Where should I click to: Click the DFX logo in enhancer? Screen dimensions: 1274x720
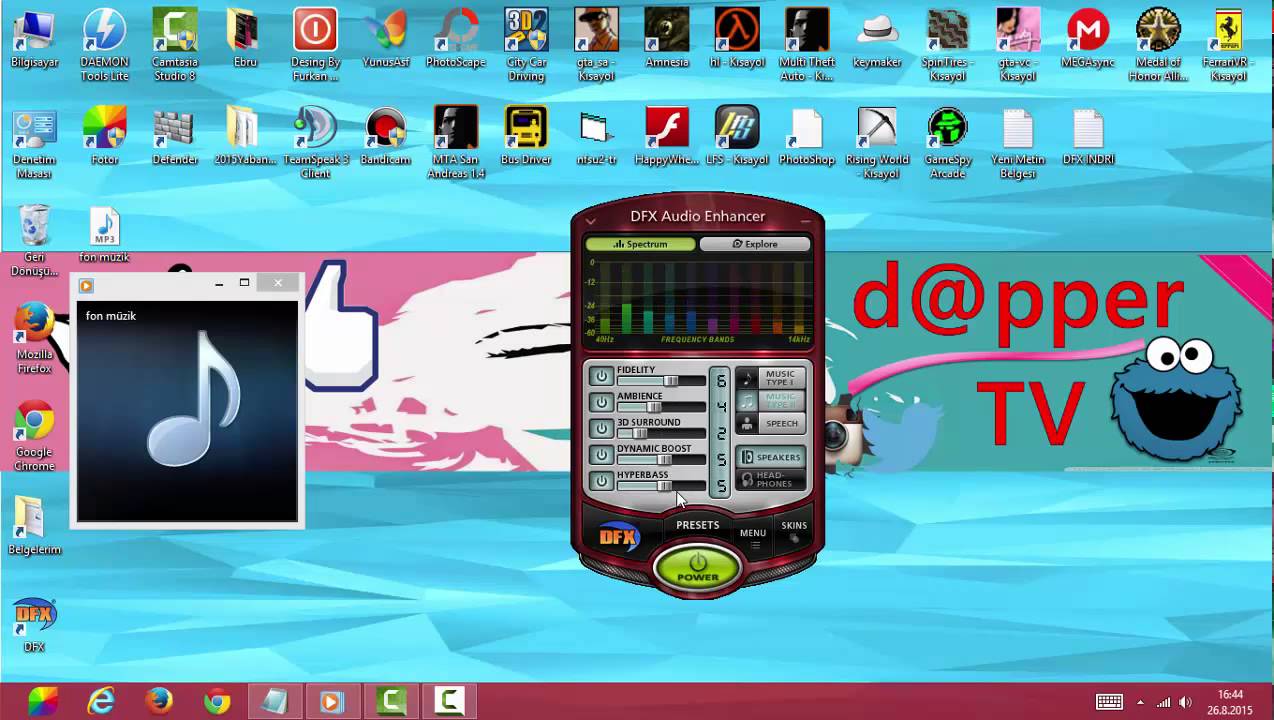[619, 537]
